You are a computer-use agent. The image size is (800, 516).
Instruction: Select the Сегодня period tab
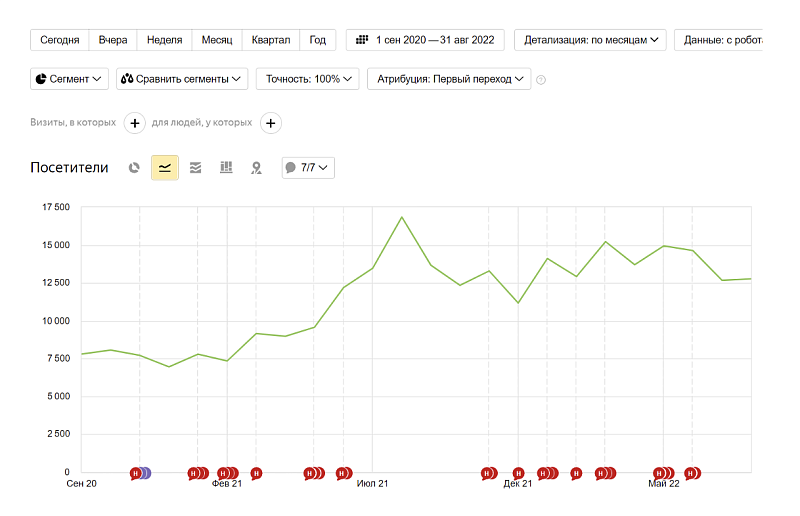60,40
